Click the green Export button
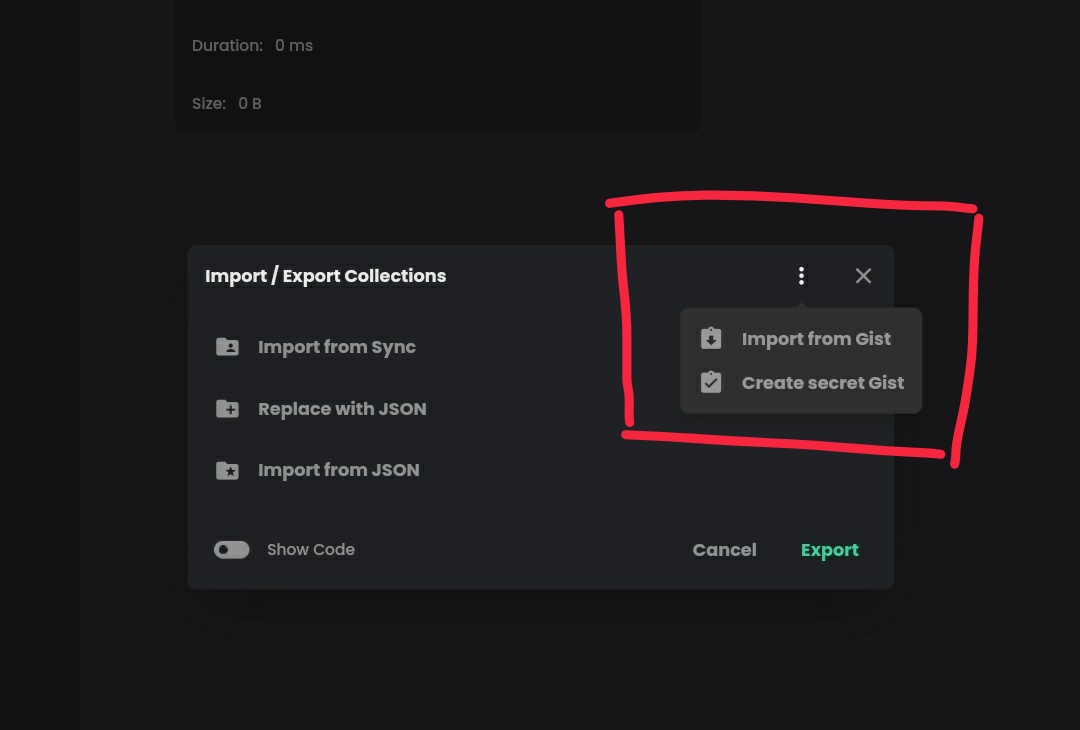Screen dimensions: 1080x730 [830, 549]
